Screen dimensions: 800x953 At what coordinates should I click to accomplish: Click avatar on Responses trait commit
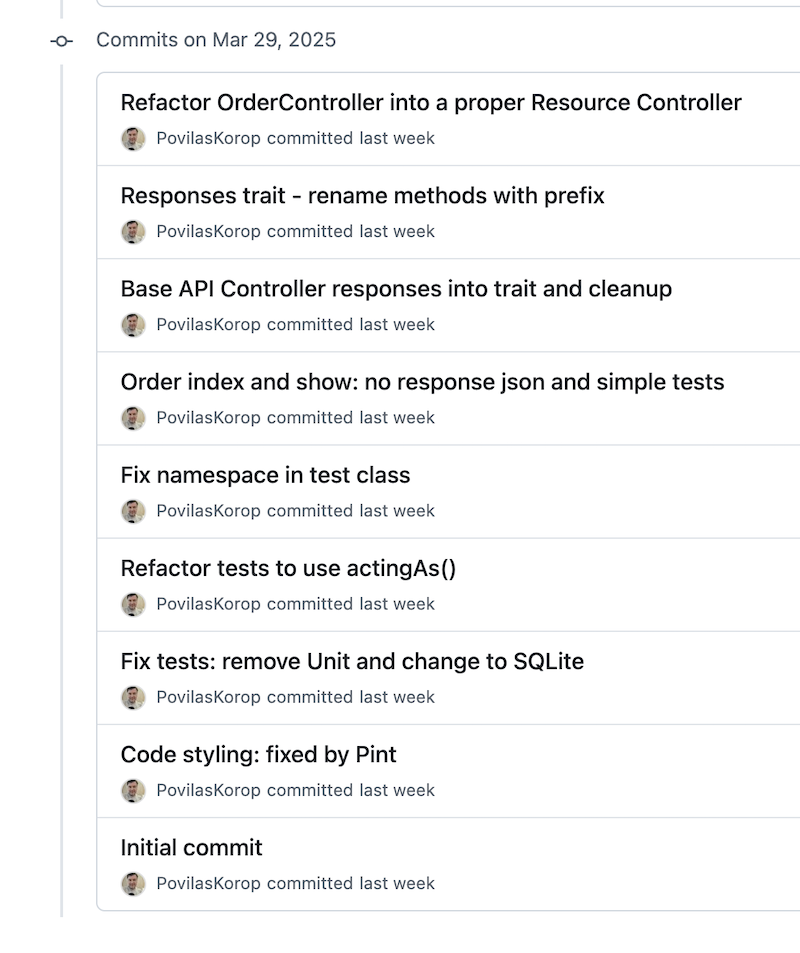tap(133, 232)
